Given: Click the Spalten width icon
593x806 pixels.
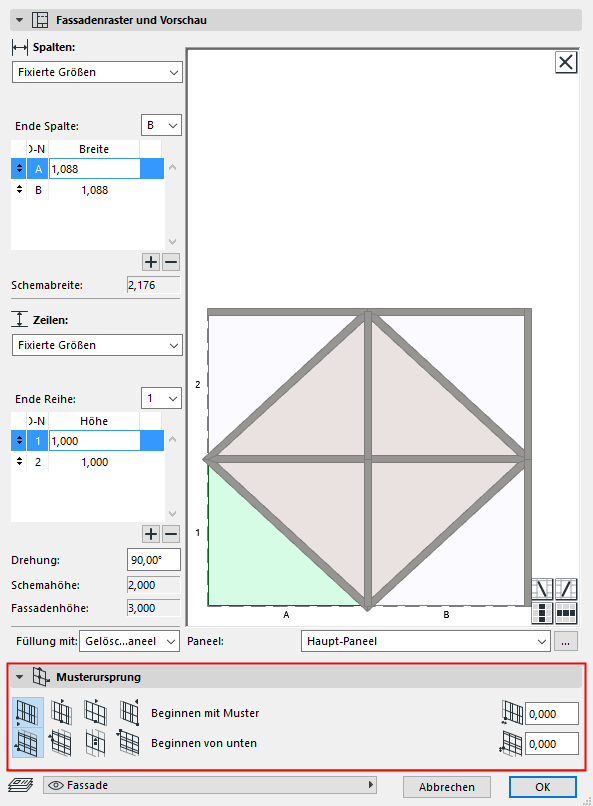Looking at the screenshot, I should coord(20,47).
